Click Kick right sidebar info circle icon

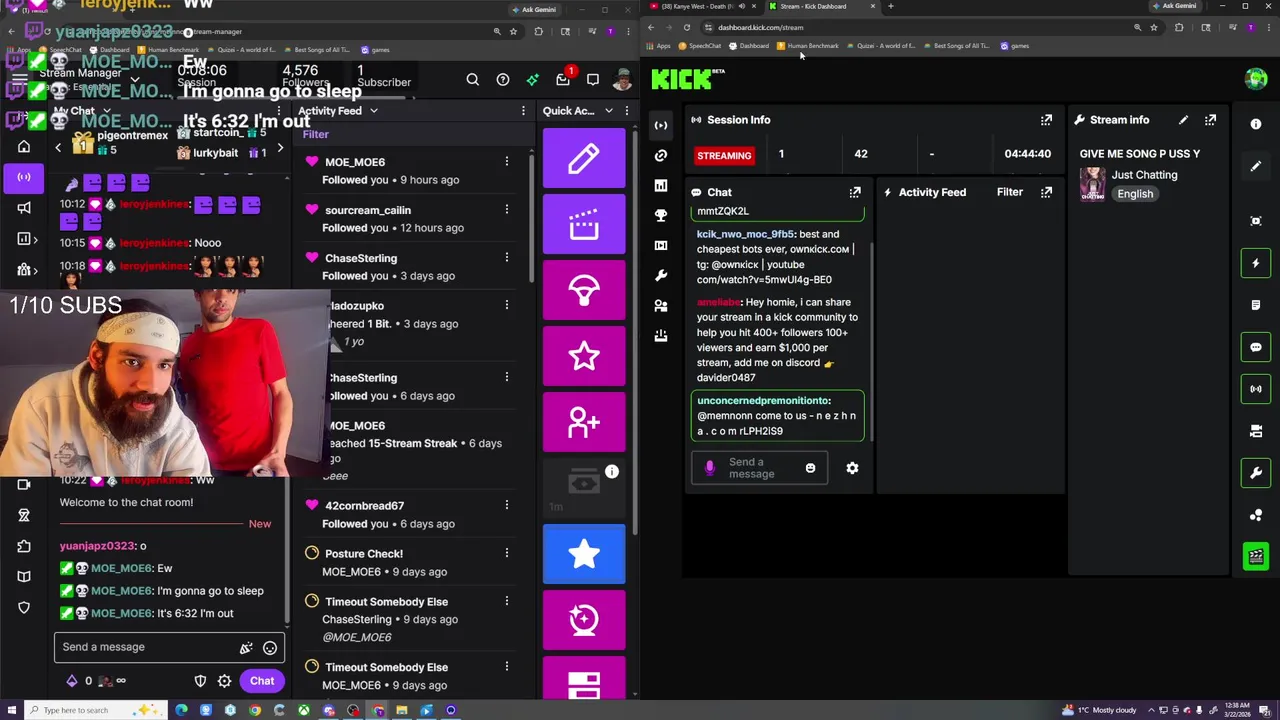(x=1256, y=124)
